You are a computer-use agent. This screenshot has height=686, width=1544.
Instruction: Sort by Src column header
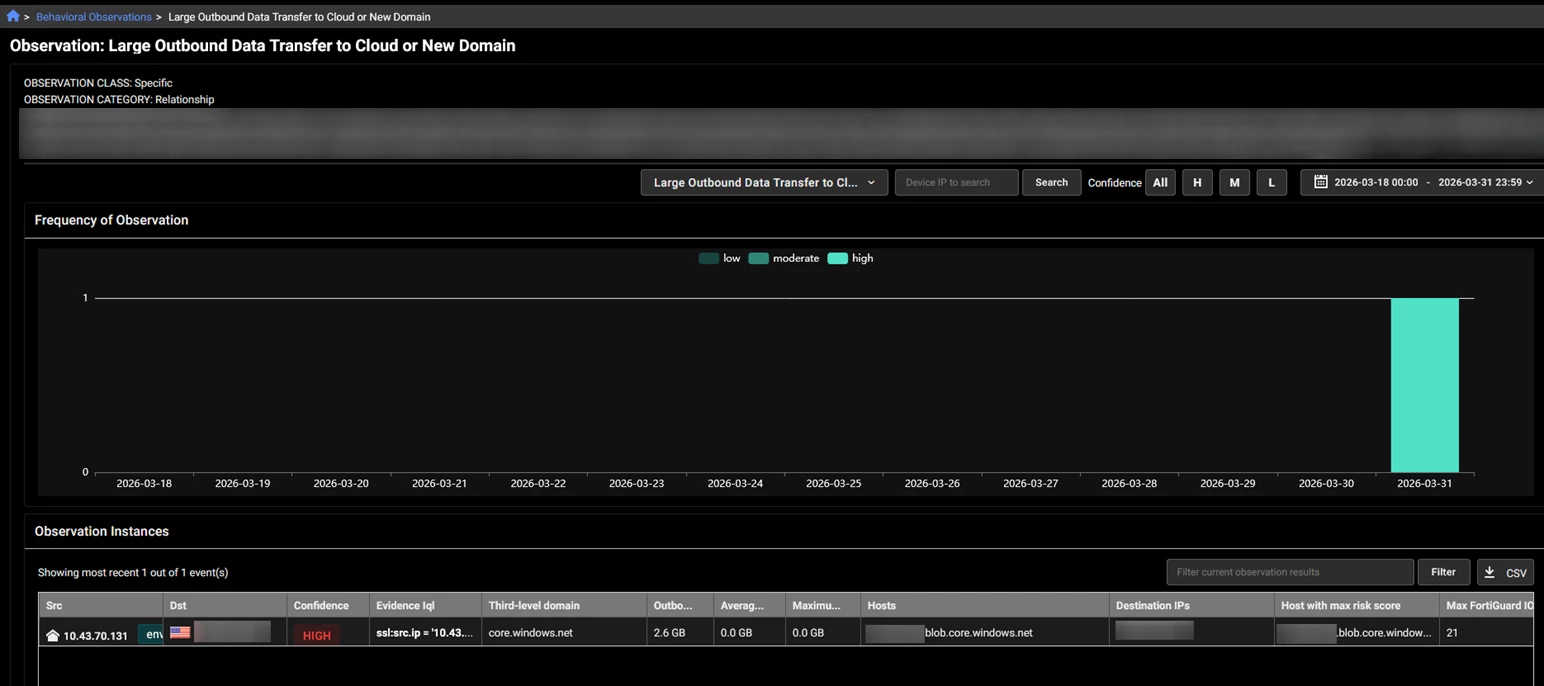(x=100, y=605)
